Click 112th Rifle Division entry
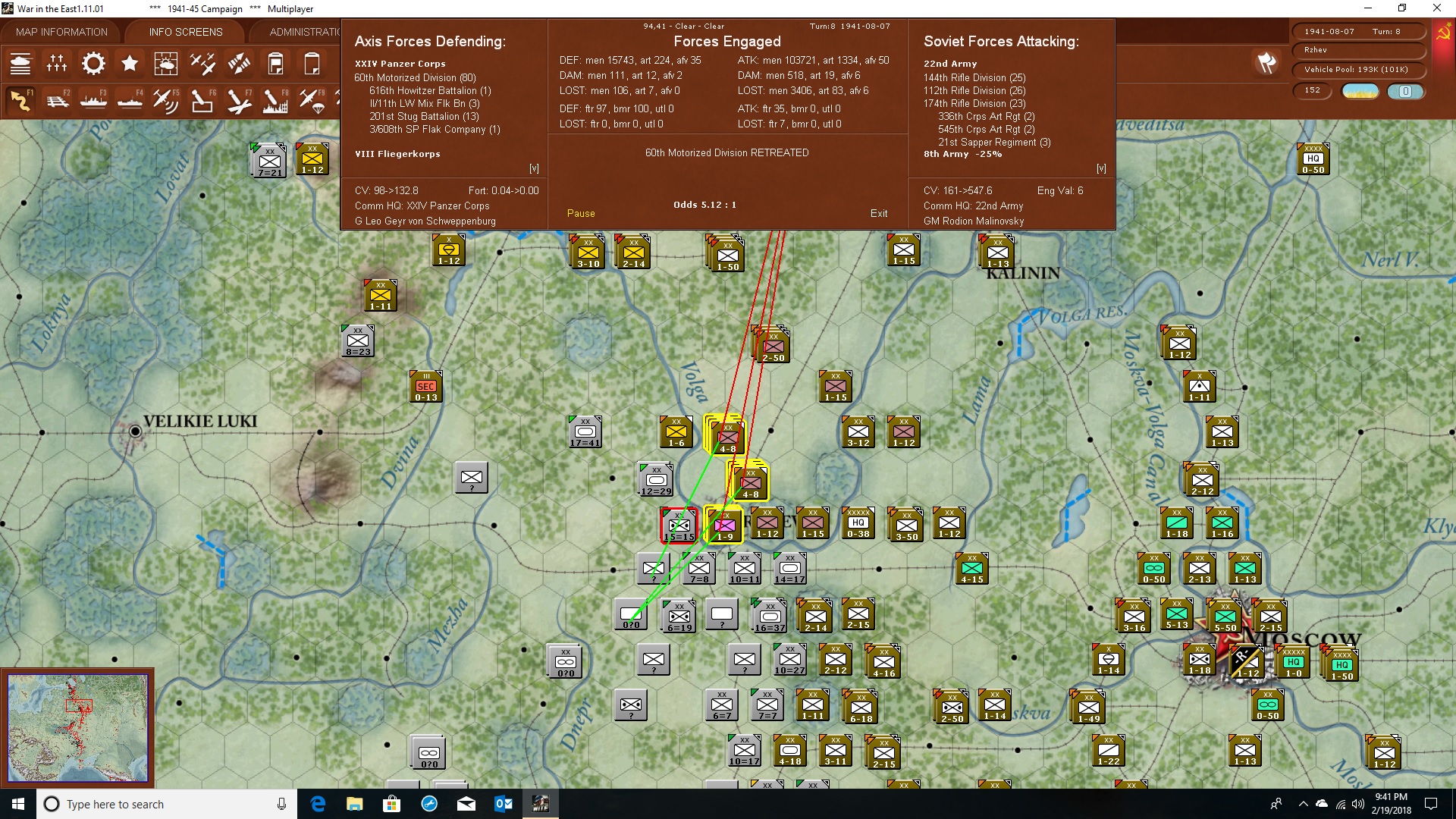This screenshot has height=819, width=1456. [974, 90]
